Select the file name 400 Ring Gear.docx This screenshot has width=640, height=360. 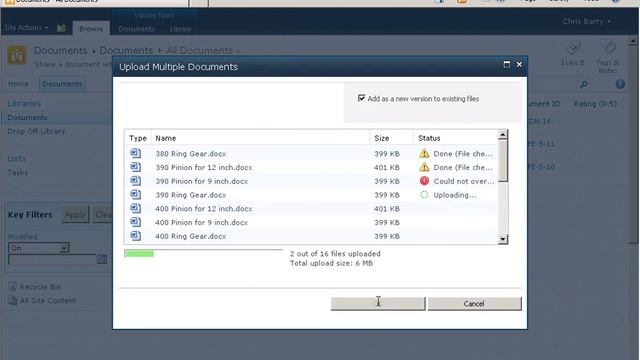pyautogui.click(x=191, y=236)
